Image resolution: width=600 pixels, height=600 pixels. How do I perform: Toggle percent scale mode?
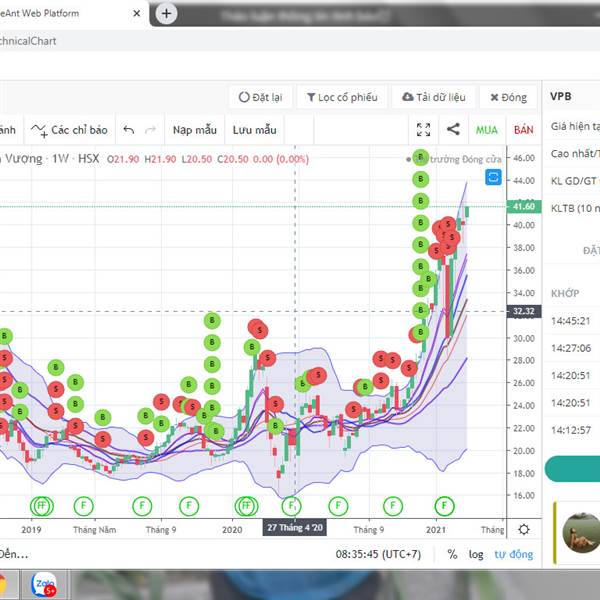(x=452, y=554)
